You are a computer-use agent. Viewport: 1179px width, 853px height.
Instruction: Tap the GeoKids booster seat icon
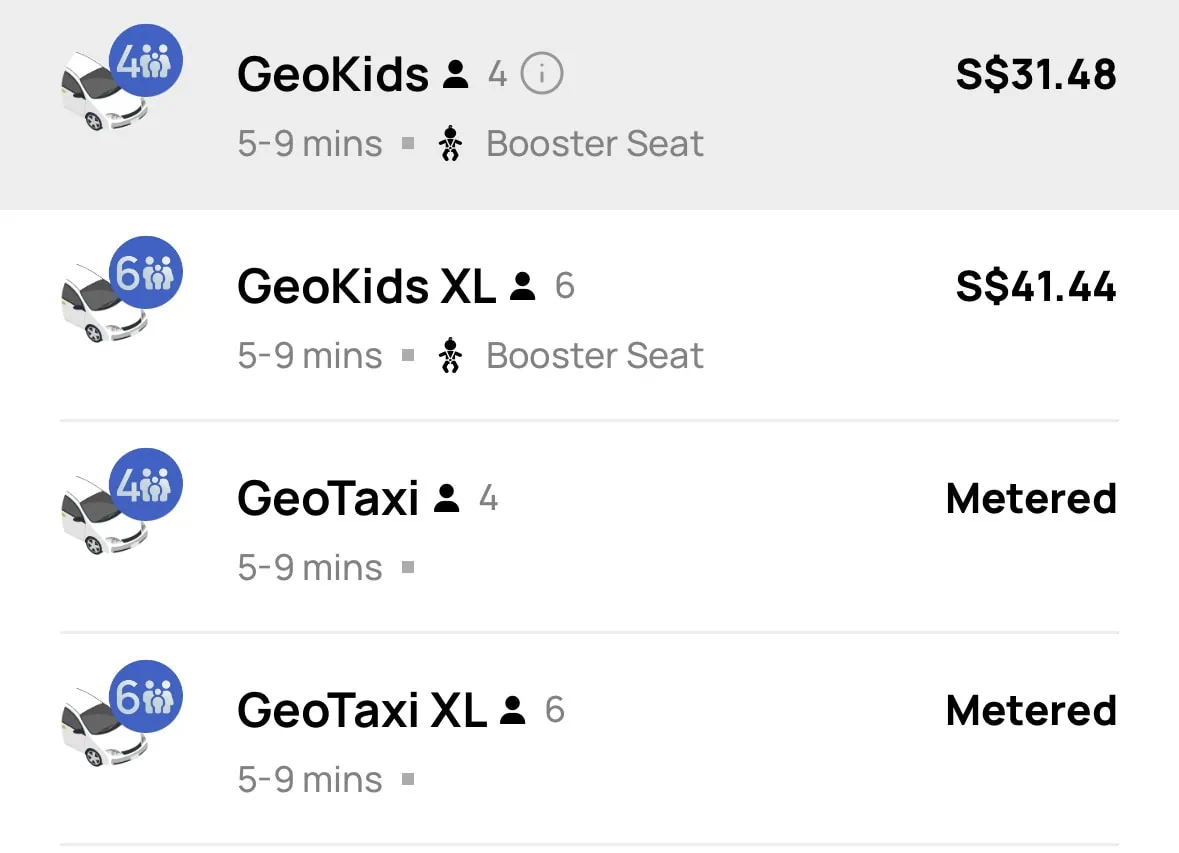point(451,144)
